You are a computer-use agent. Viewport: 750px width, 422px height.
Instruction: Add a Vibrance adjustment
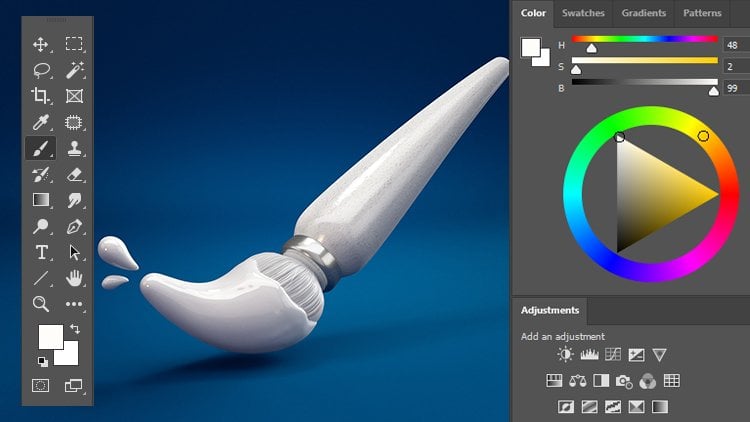click(659, 355)
